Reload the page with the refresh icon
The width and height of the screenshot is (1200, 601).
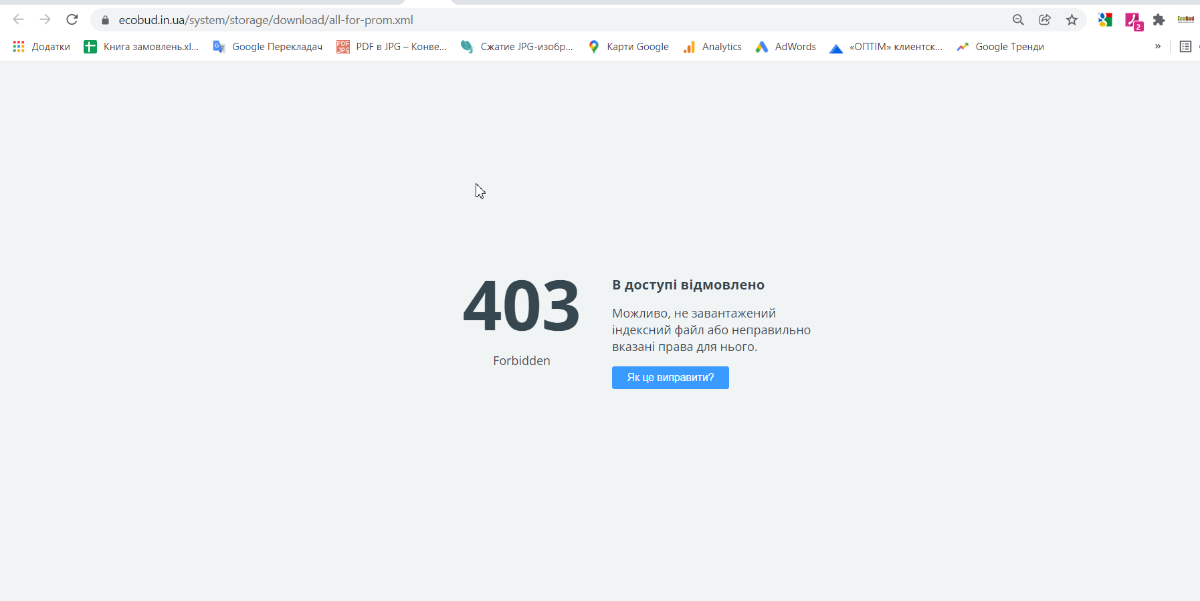(x=72, y=19)
